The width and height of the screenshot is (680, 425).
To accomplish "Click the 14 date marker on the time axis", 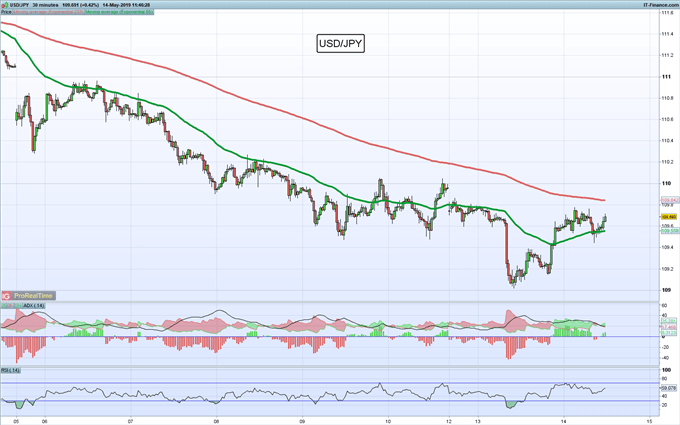I will click(564, 421).
